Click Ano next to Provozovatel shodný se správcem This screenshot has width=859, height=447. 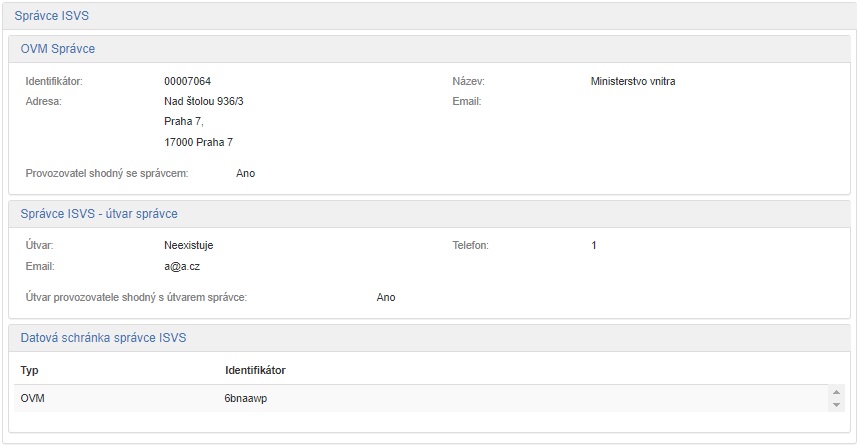pyautogui.click(x=245, y=173)
